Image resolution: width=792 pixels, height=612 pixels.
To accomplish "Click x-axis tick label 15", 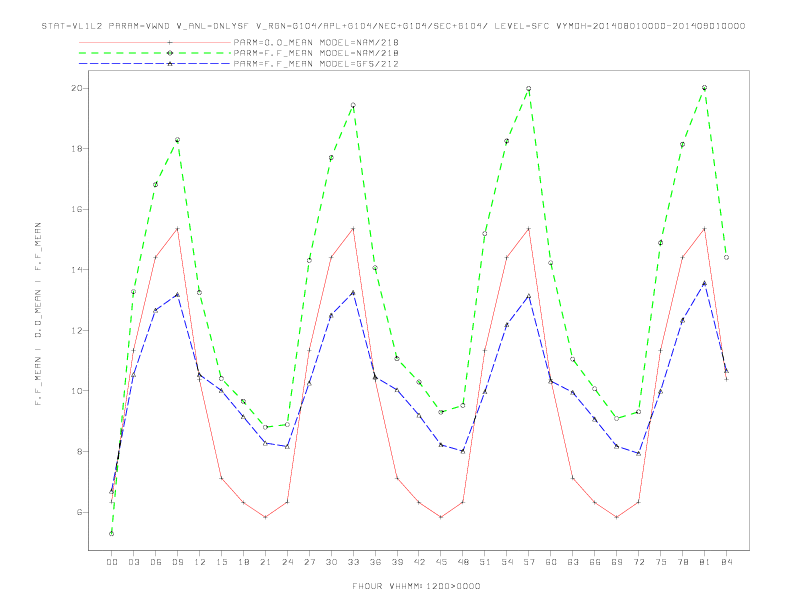I will click(x=221, y=562).
